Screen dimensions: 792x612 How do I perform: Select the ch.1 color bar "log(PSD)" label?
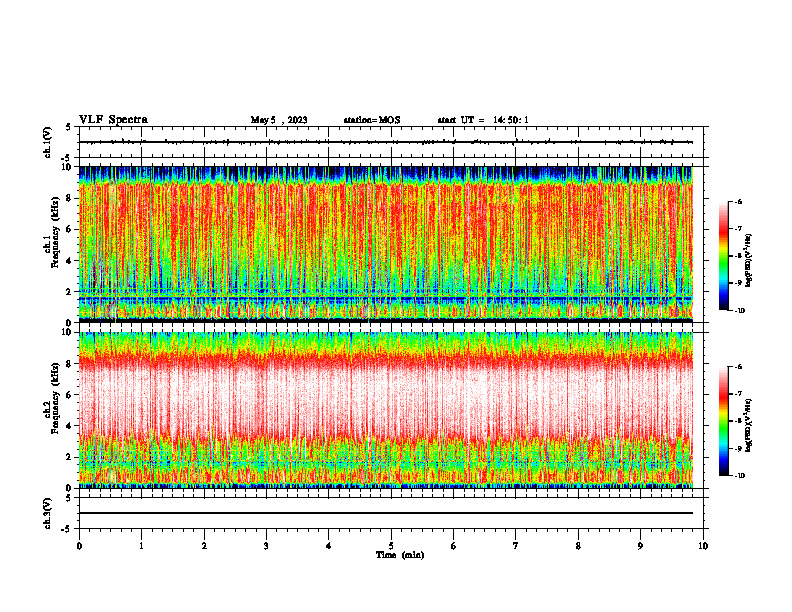pos(748,261)
